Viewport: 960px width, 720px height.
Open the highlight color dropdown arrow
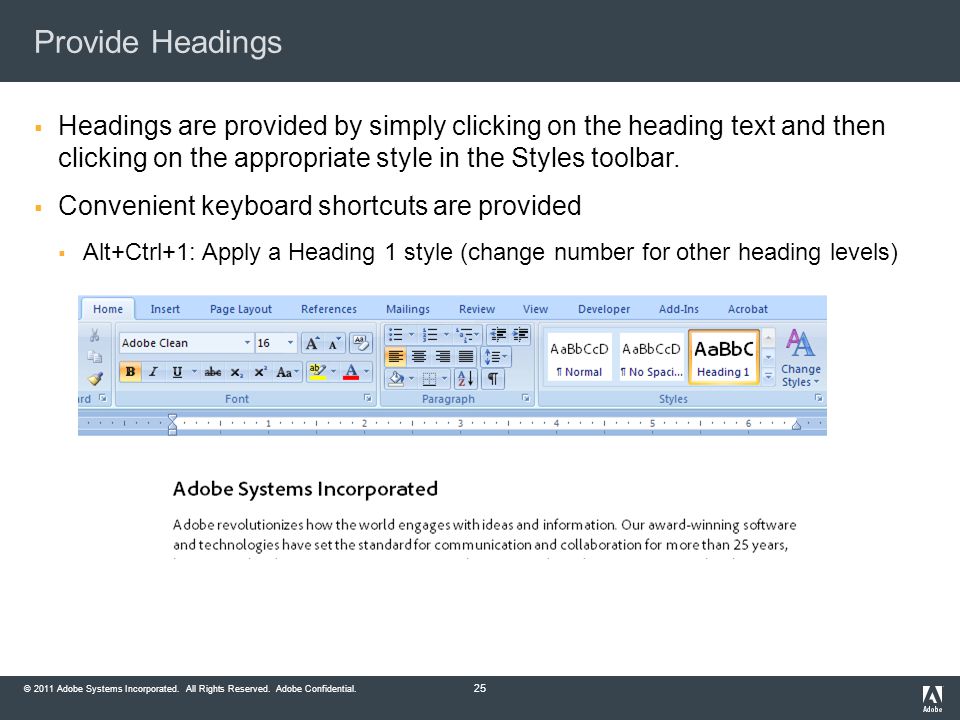333,372
